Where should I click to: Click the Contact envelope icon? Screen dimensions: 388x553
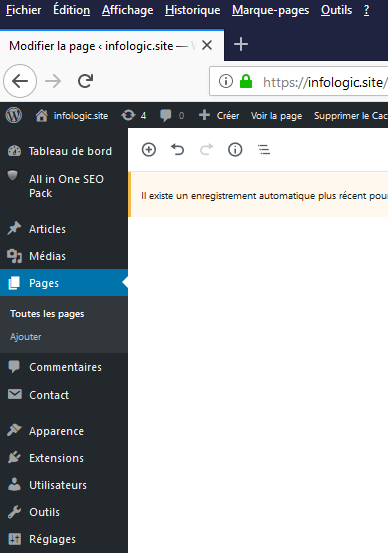(x=15, y=394)
